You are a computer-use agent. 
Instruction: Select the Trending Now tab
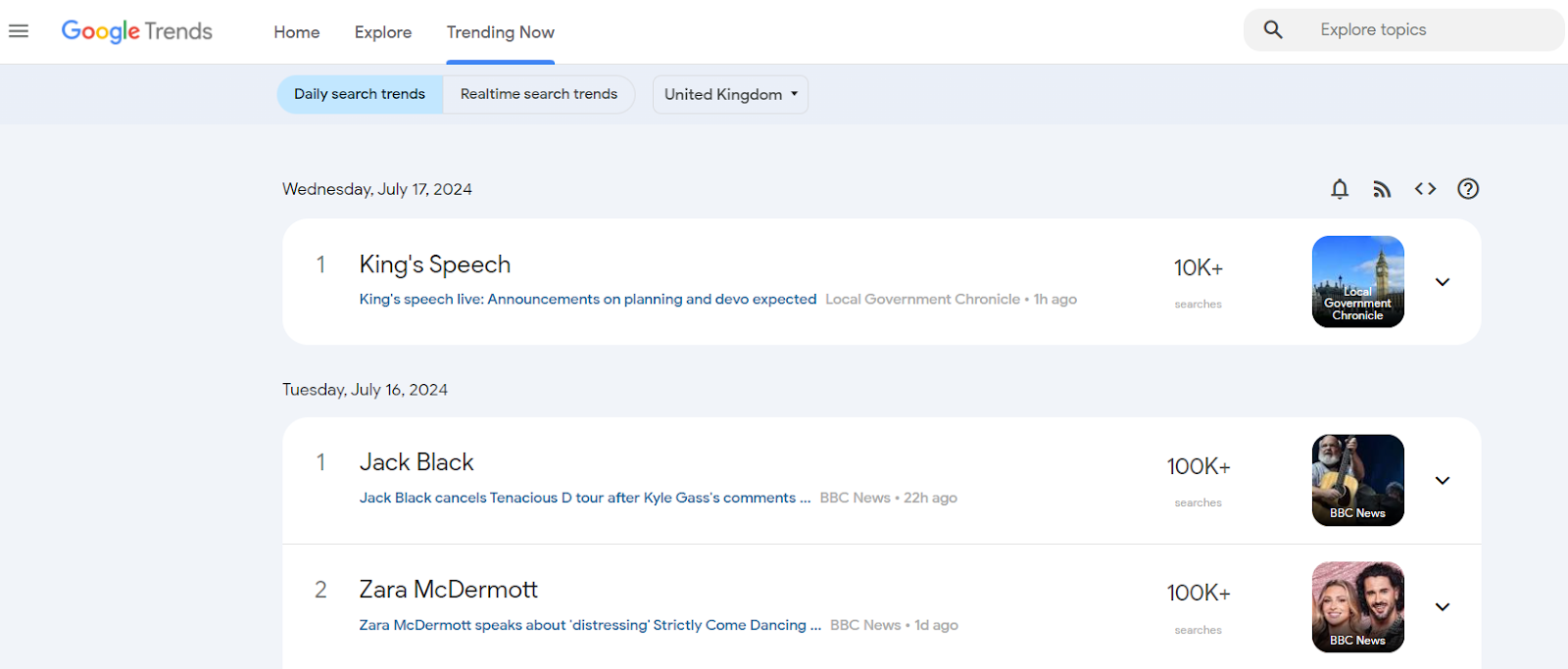click(x=501, y=32)
